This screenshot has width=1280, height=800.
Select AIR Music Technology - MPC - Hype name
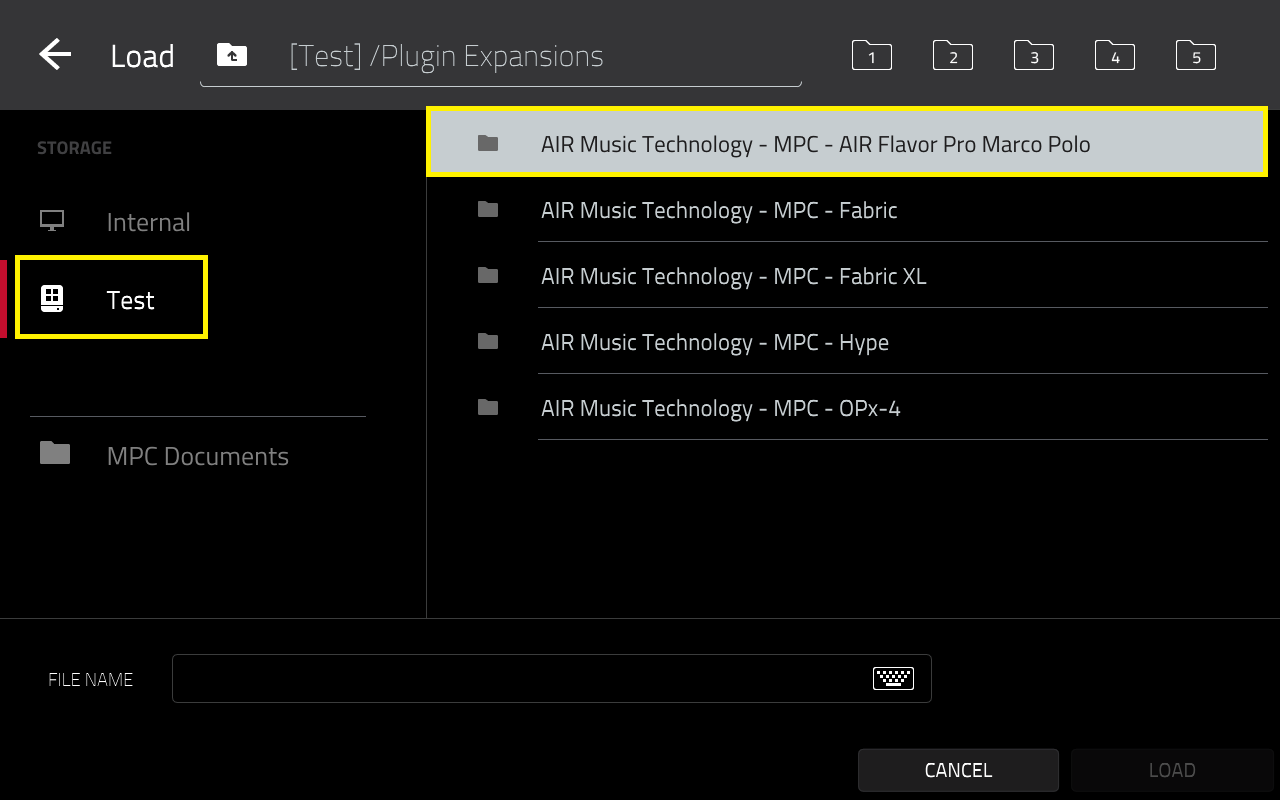pos(715,342)
